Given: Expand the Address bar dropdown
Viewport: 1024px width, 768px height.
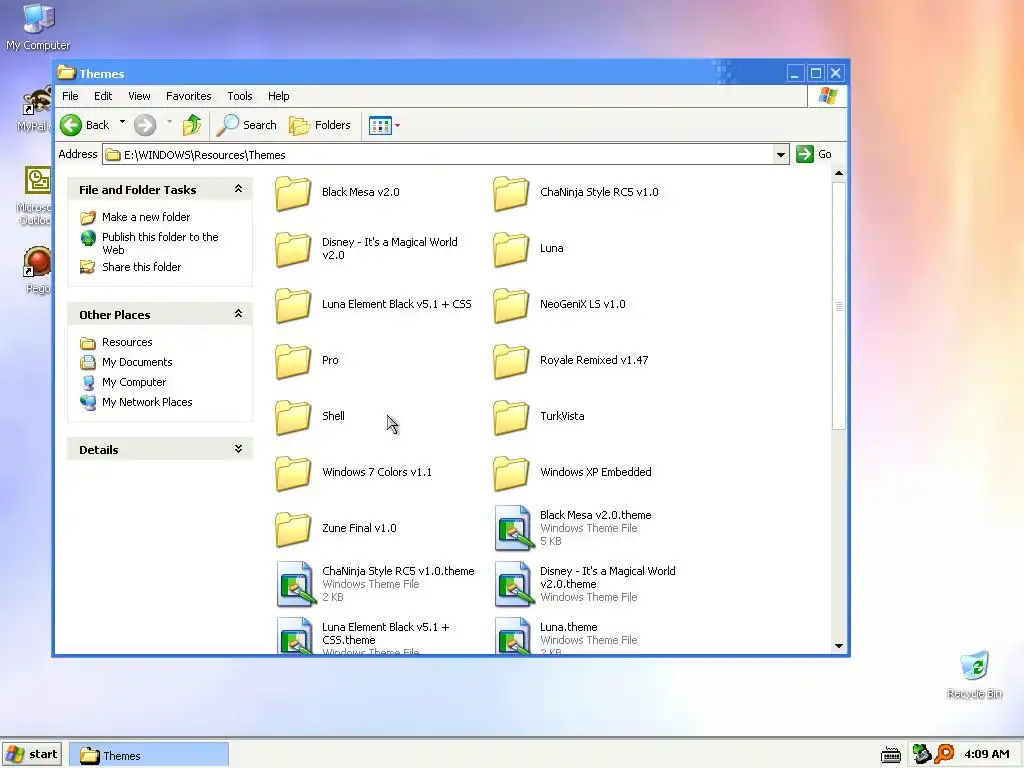Looking at the screenshot, I should point(780,155).
